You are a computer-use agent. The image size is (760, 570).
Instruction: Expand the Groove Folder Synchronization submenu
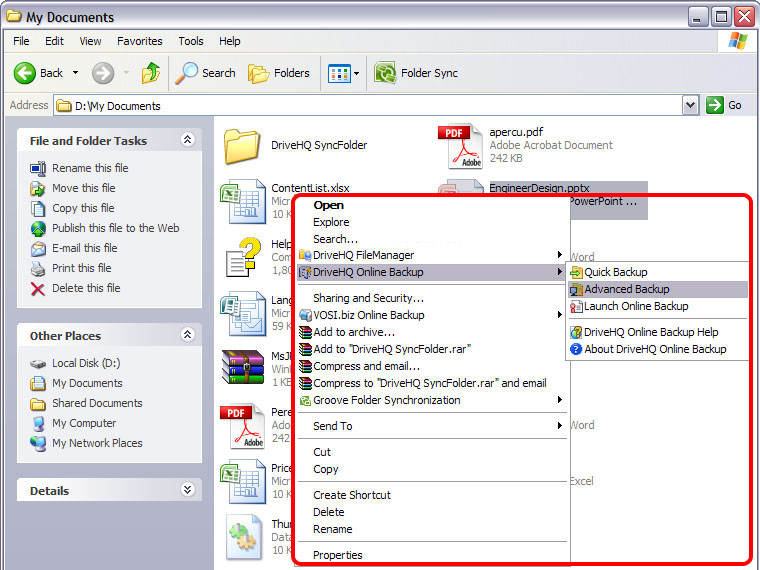431,400
